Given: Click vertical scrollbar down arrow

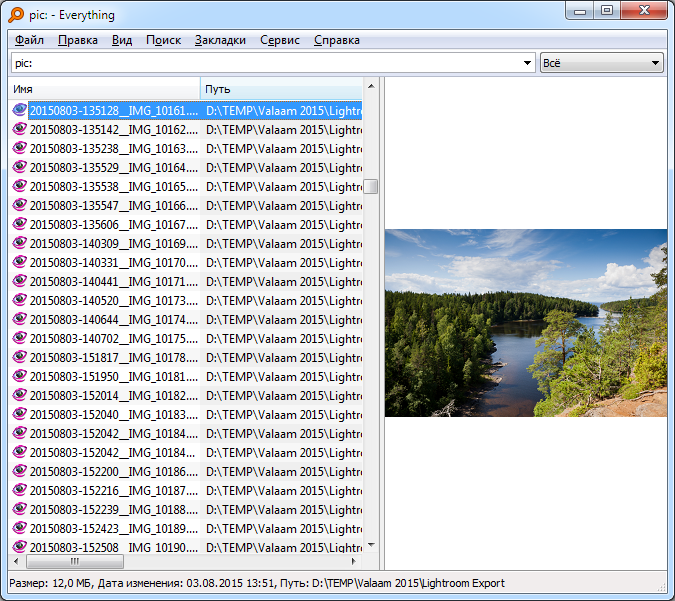Looking at the screenshot, I should [x=371, y=545].
